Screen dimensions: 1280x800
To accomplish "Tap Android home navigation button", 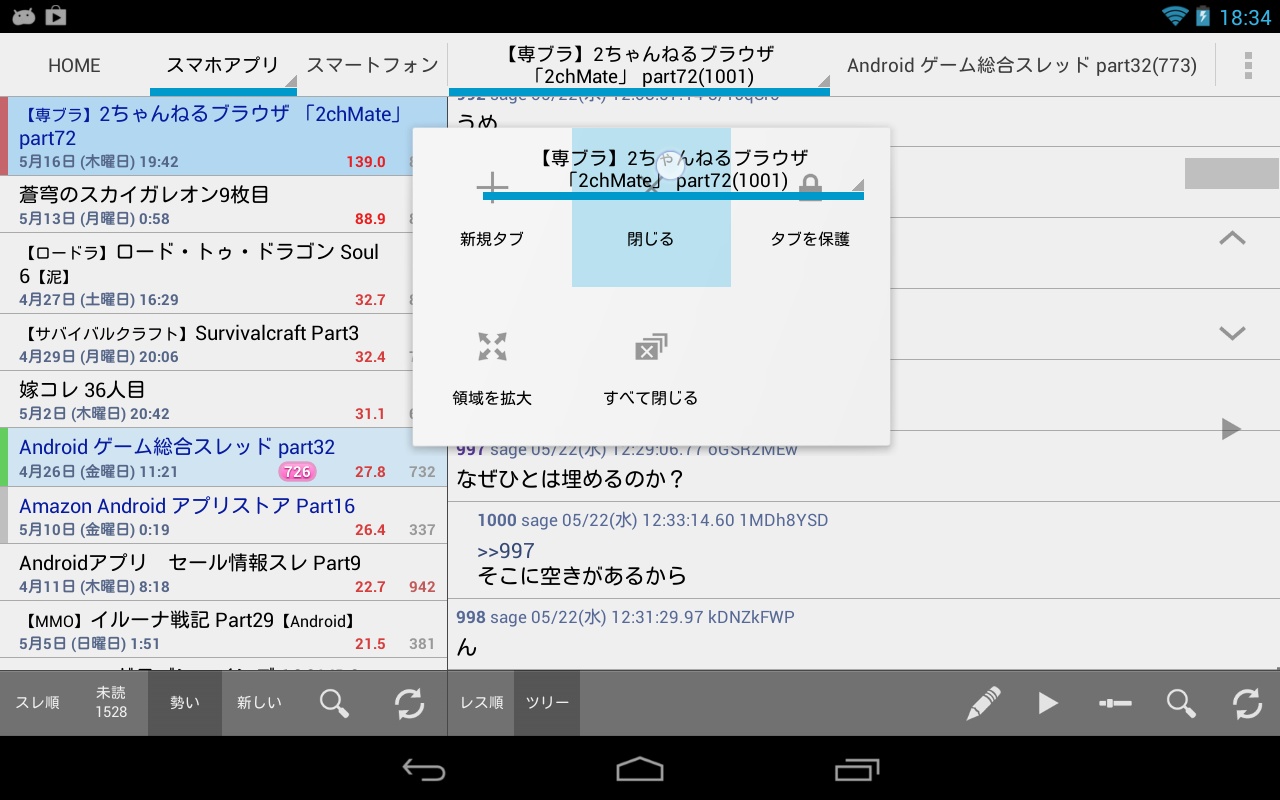I will point(640,769).
